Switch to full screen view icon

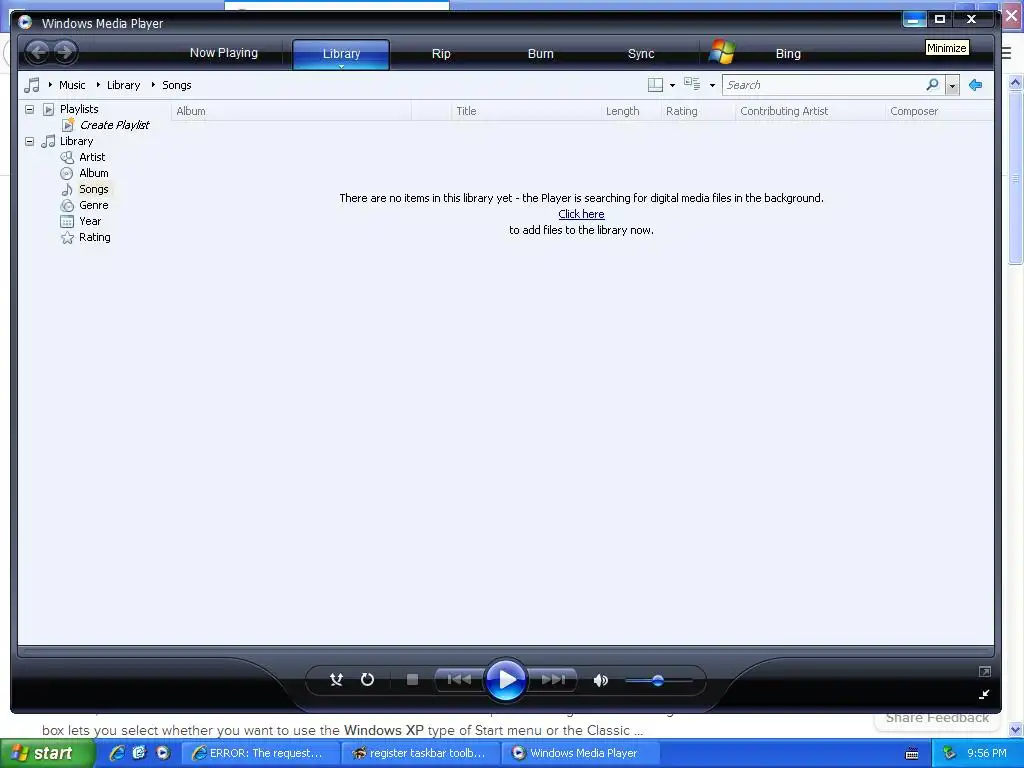tap(985, 671)
